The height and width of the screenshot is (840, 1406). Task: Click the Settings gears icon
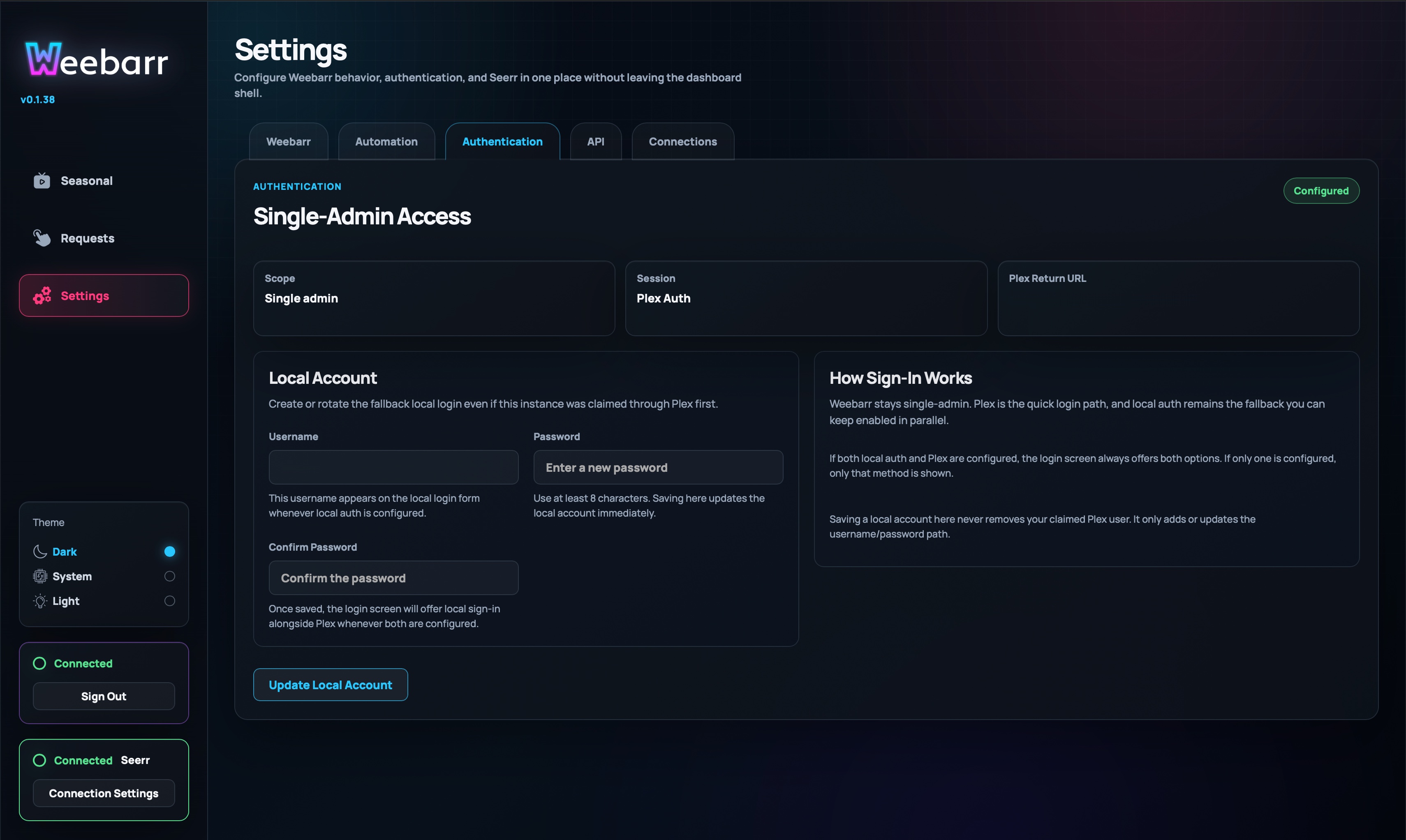(42, 295)
